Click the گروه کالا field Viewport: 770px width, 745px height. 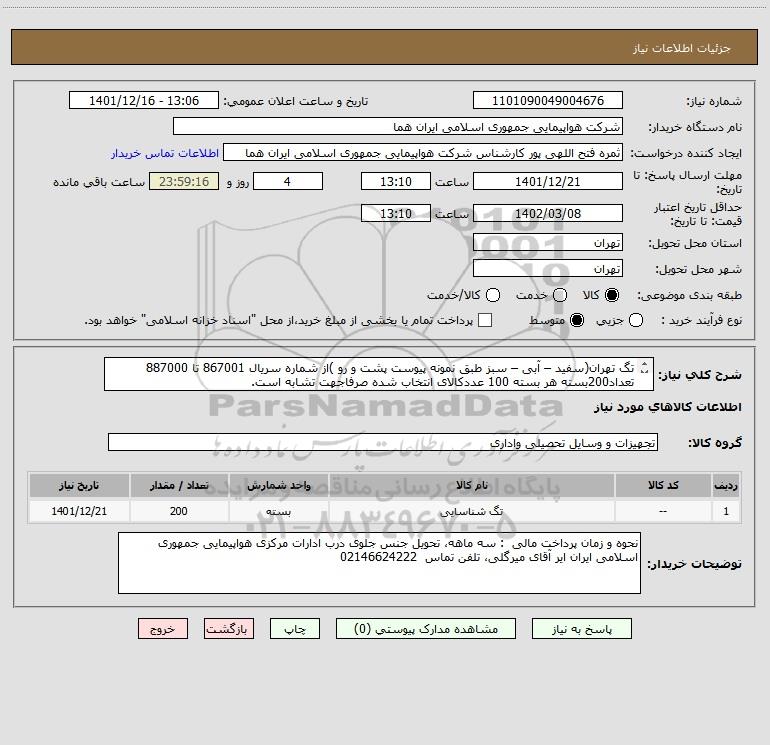pyautogui.click(x=383, y=442)
